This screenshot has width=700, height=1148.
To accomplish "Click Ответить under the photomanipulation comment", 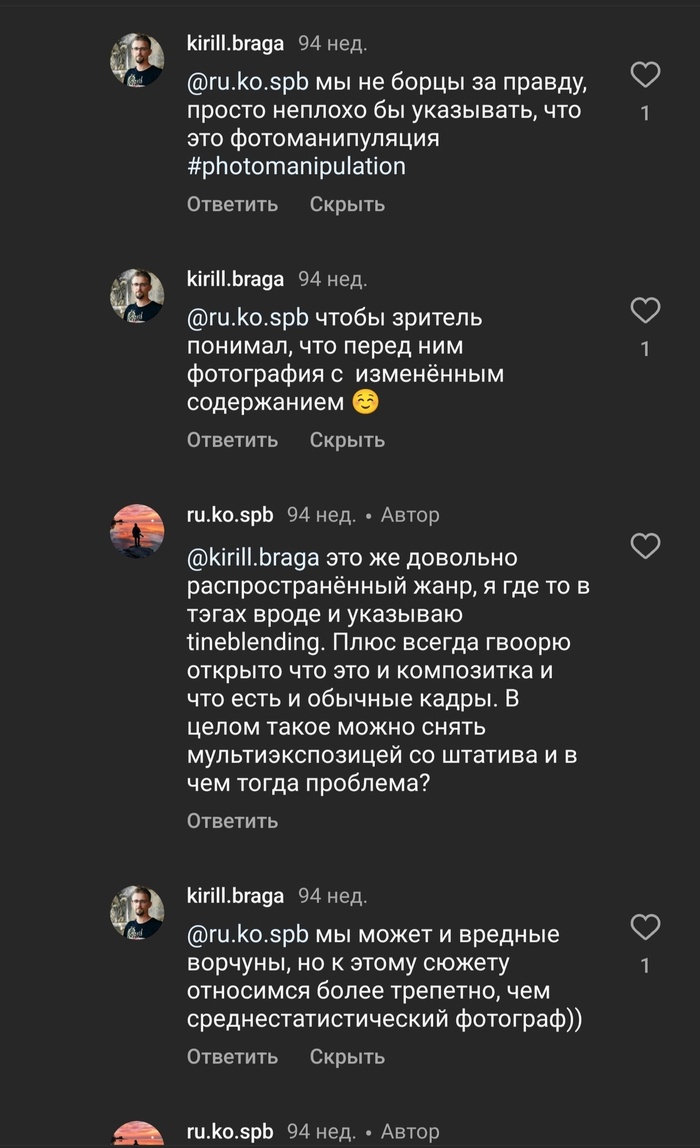I will [232, 204].
